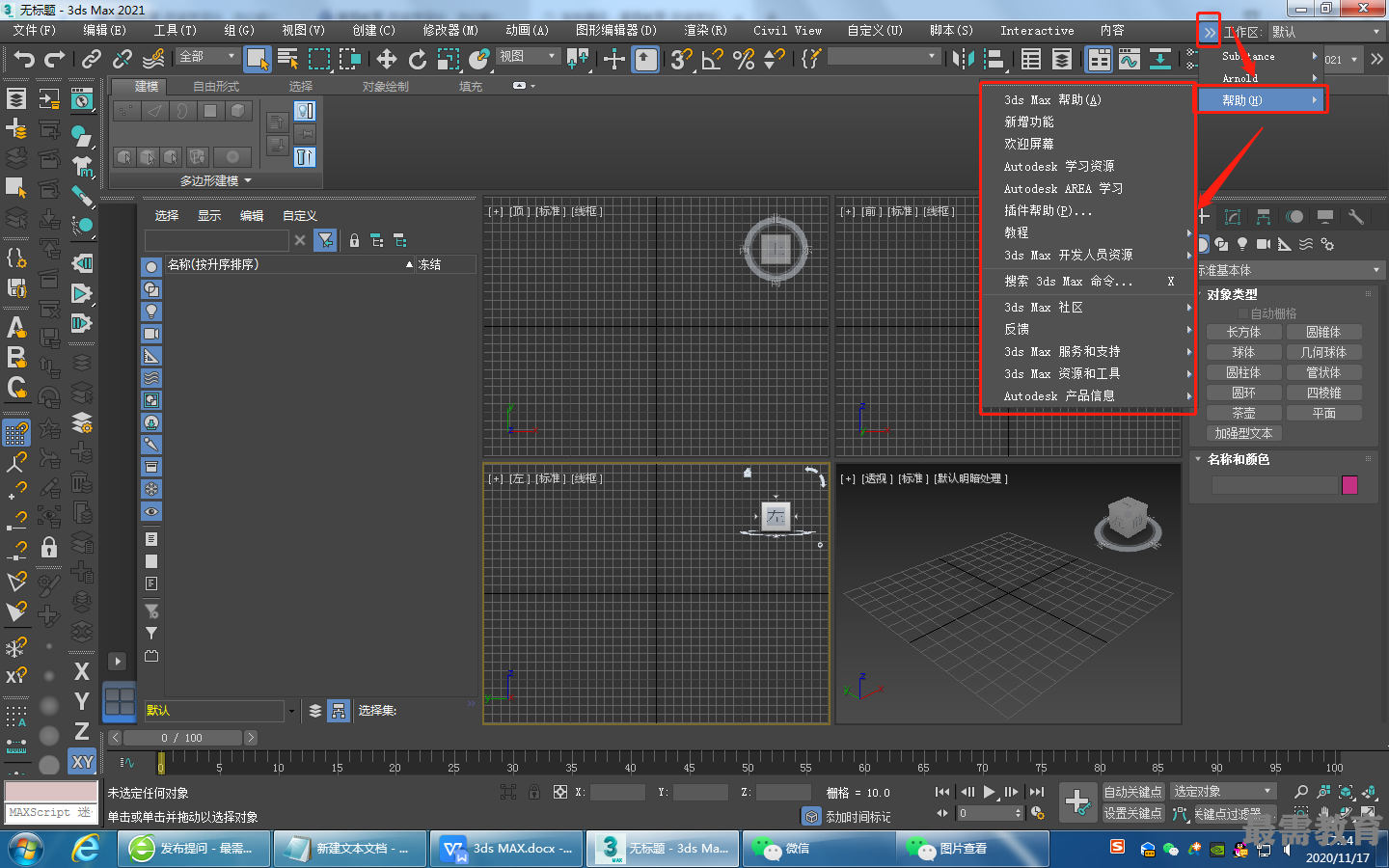Activate the Bind to Space Warp icon
The image size is (1389, 868).
coord(153,60)
